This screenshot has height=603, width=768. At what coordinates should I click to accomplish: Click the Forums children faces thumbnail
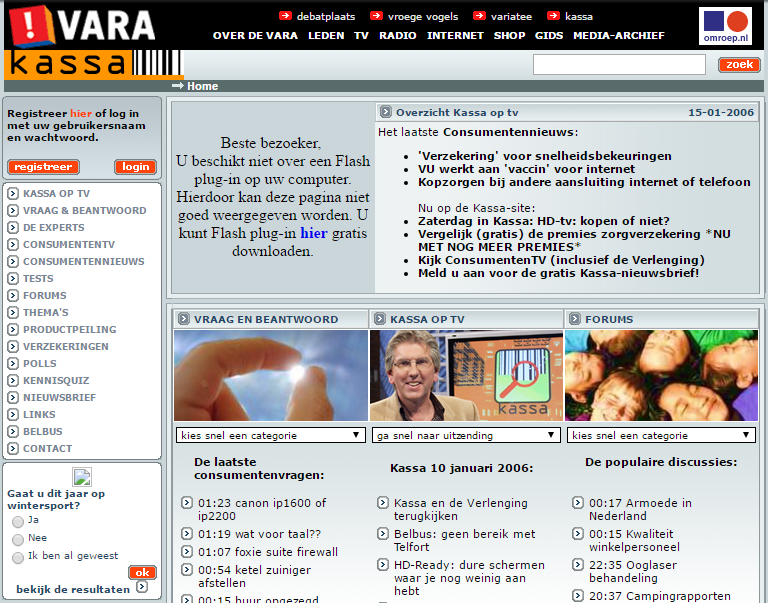(x=661, y=375)
